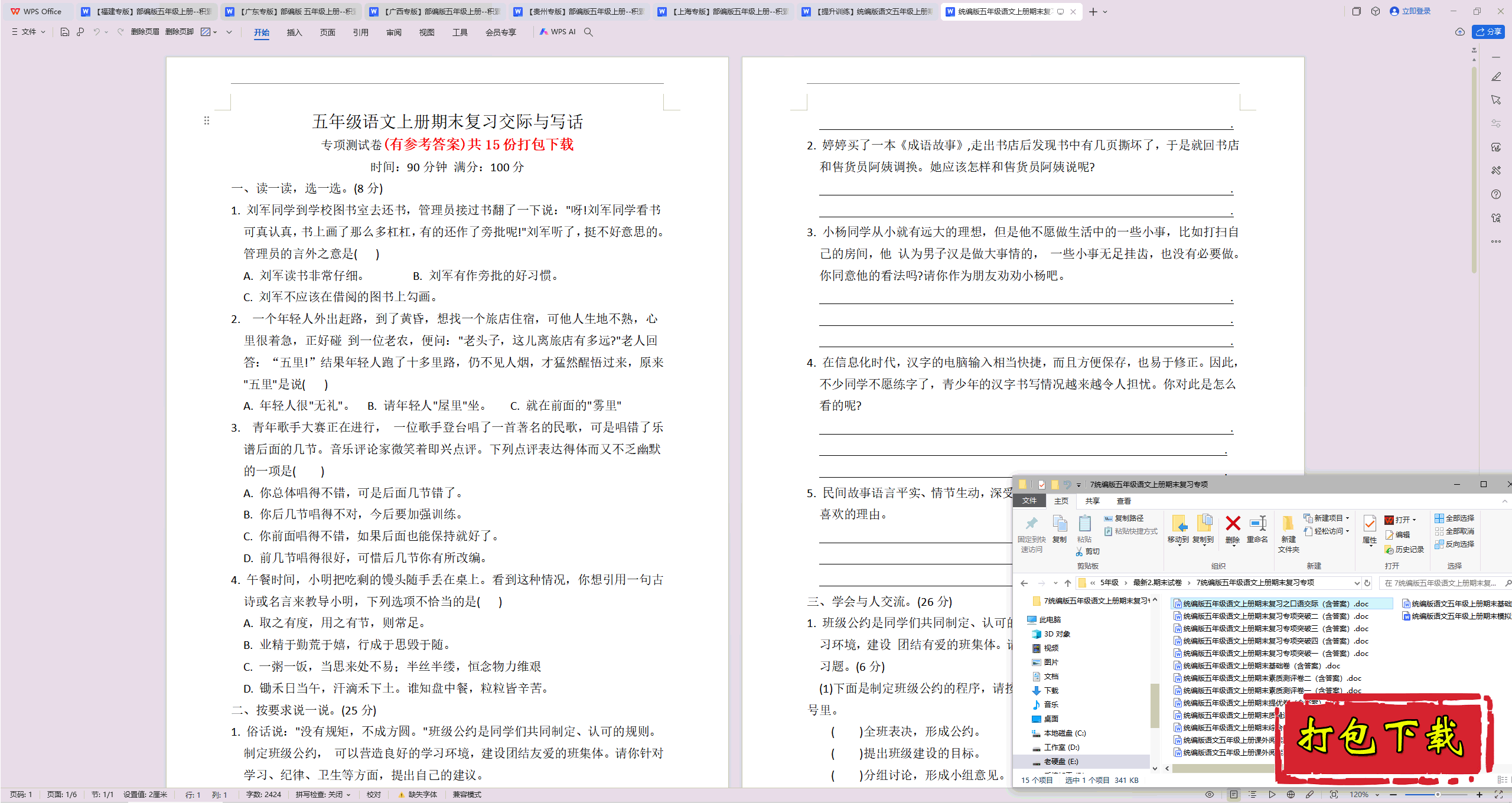The image size is (1512, 803).
Task: Open the 引用 ribbon tab
Action: coord(360,32)
